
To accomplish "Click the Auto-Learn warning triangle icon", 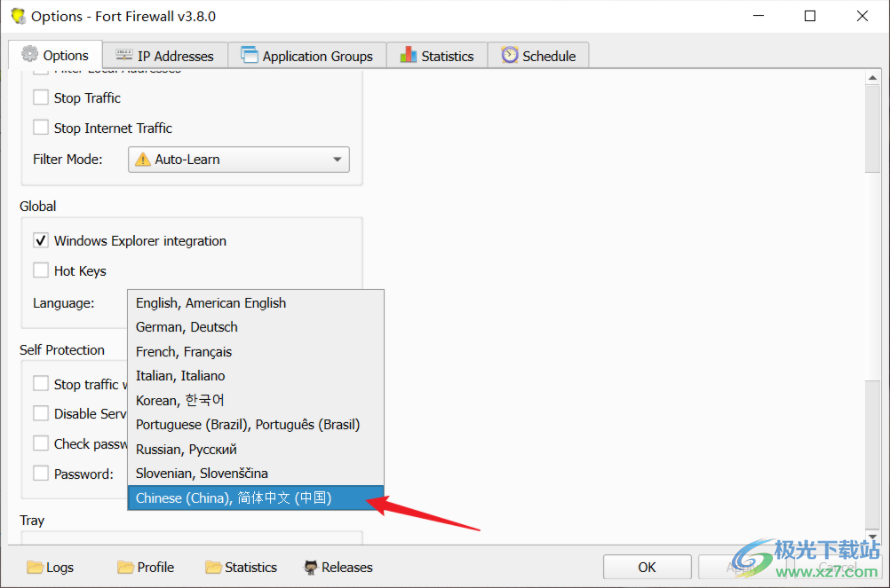I will pyautogui.click(x=143, y=160).
